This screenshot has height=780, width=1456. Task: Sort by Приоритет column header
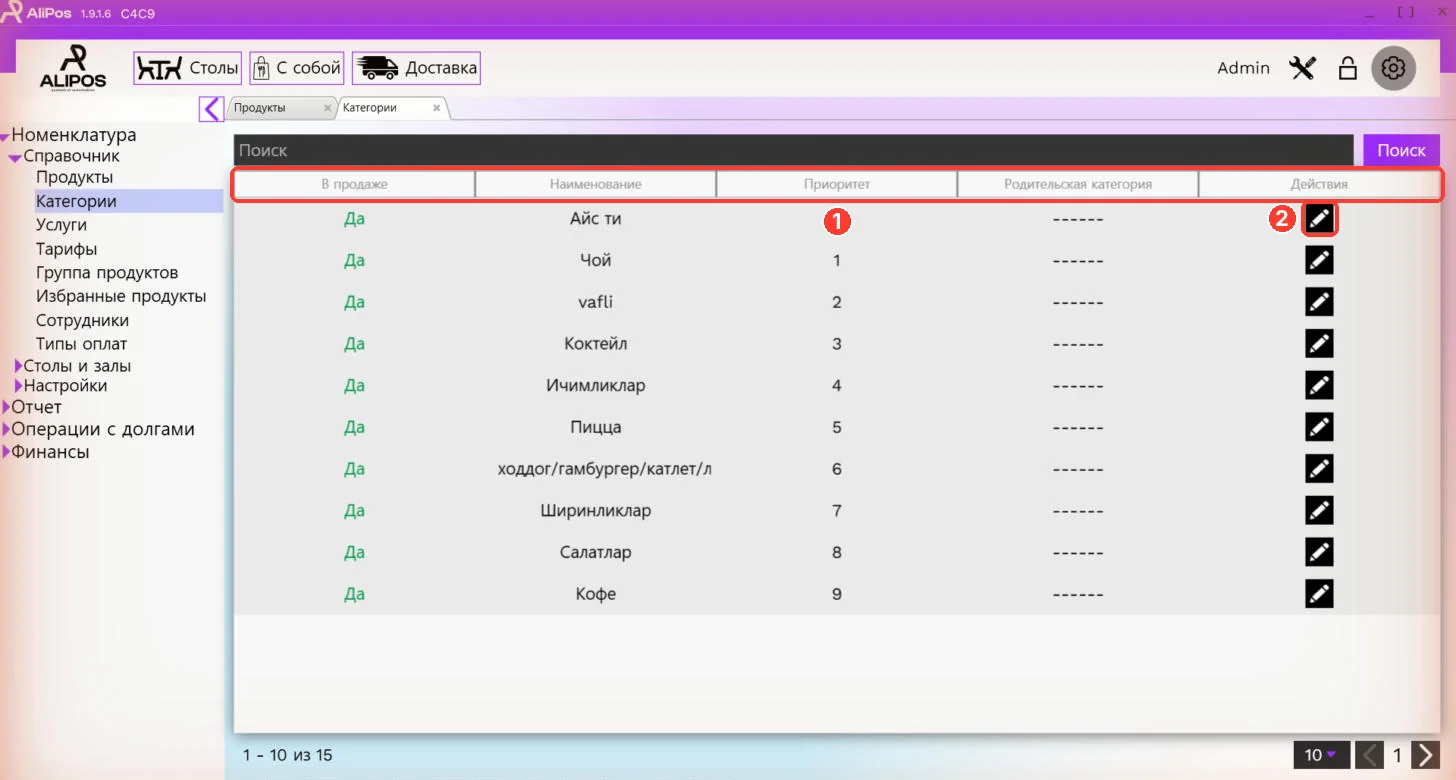point(837,184)
